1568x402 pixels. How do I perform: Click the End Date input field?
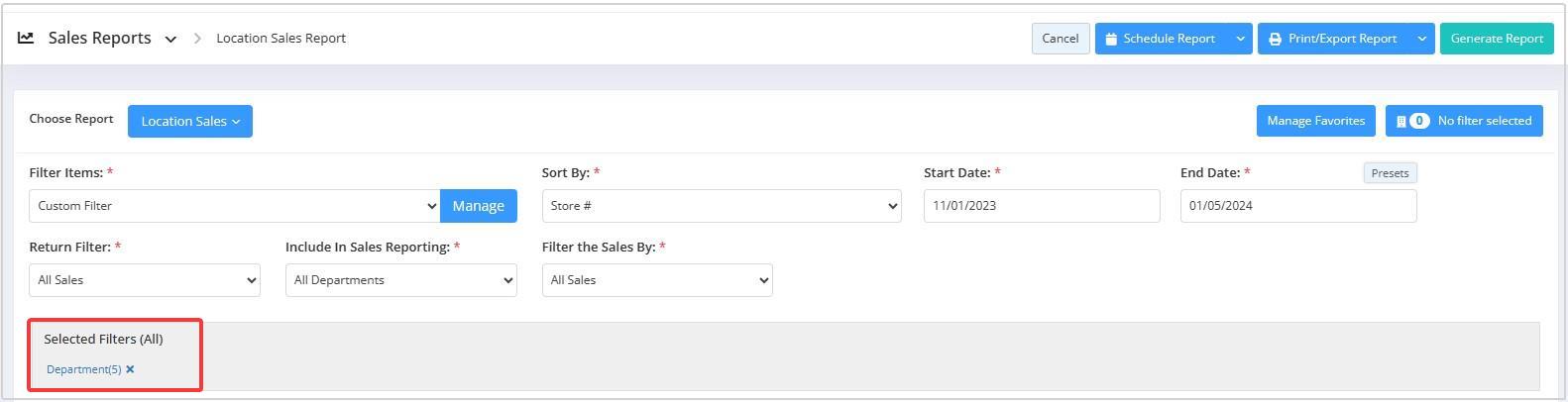1298,206
